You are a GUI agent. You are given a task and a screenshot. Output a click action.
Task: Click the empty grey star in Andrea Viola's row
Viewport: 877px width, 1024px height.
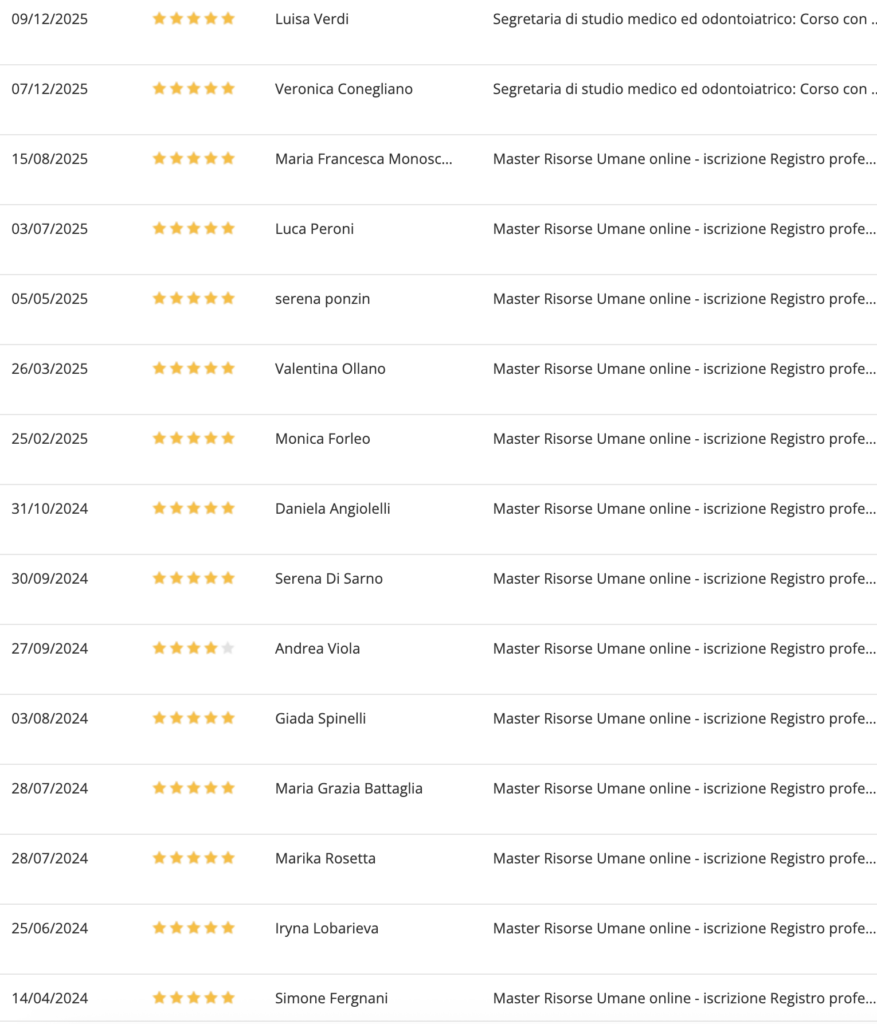pos(228,649)
